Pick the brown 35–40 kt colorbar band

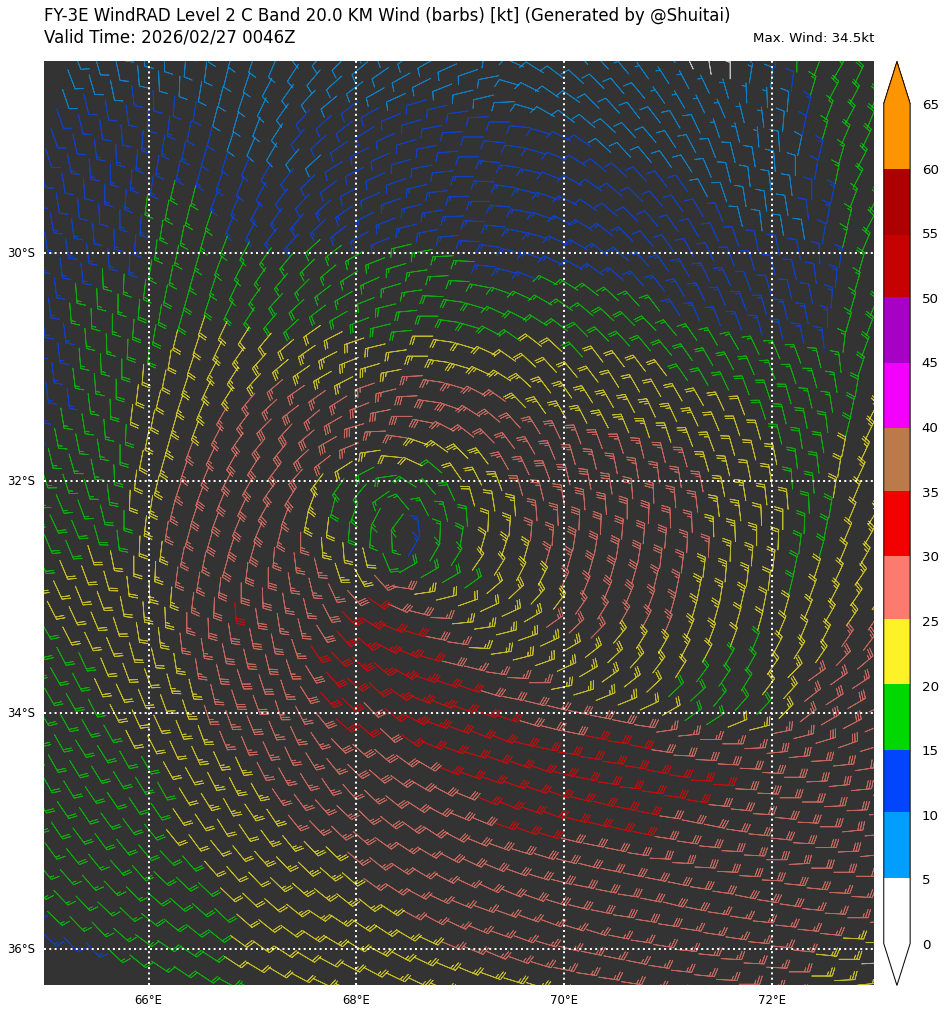(x=896, y=459)
